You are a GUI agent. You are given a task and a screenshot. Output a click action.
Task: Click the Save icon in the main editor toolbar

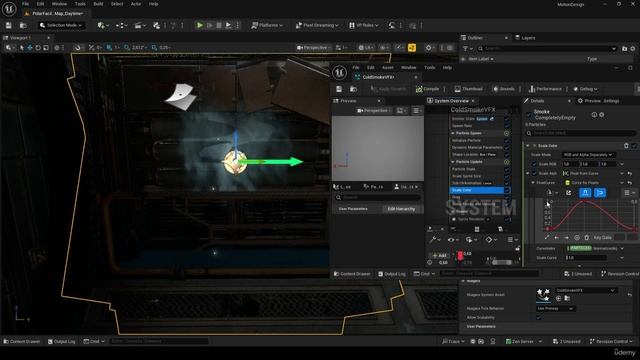(9, 25)
